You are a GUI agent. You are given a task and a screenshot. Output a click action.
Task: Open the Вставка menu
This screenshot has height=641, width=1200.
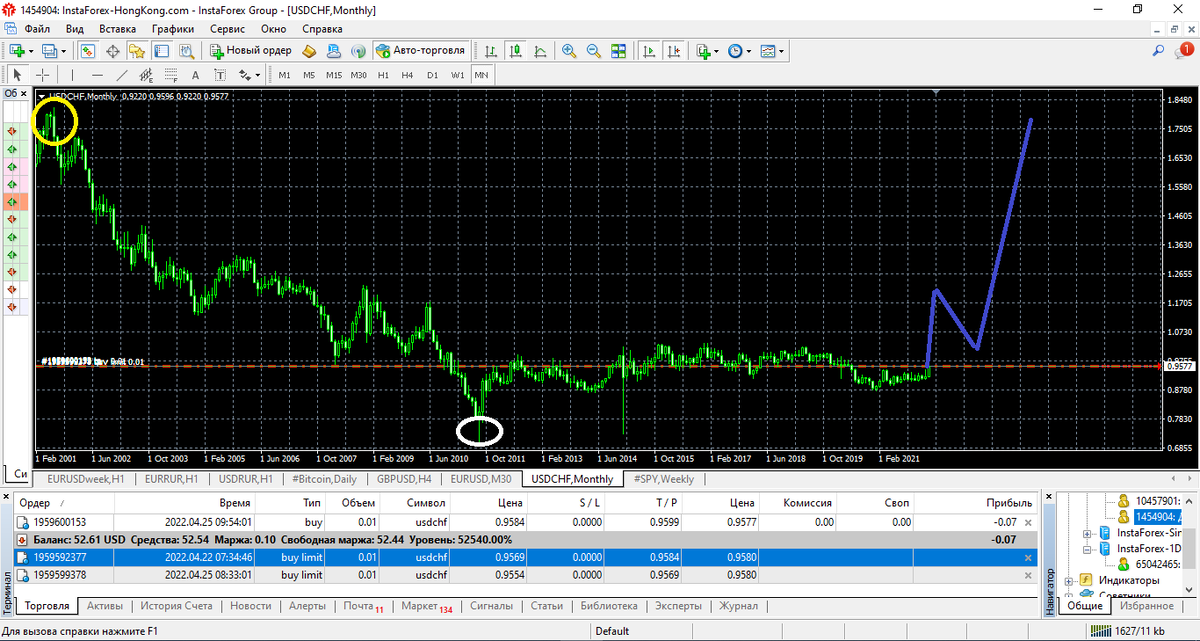coord(118,29)
